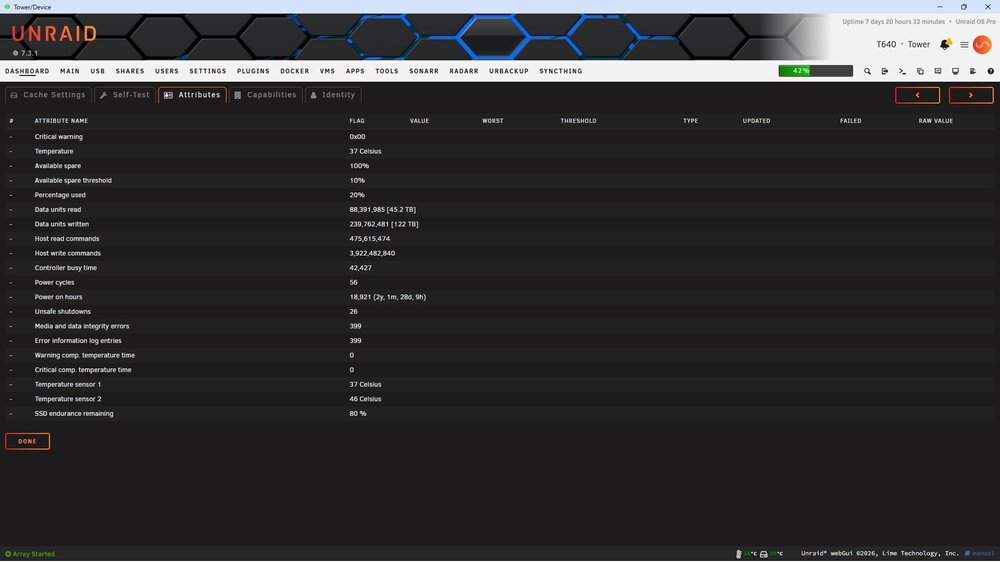Click the motherboard temperature icon in footer
The image size is (1000, 562).
[739, 554]
